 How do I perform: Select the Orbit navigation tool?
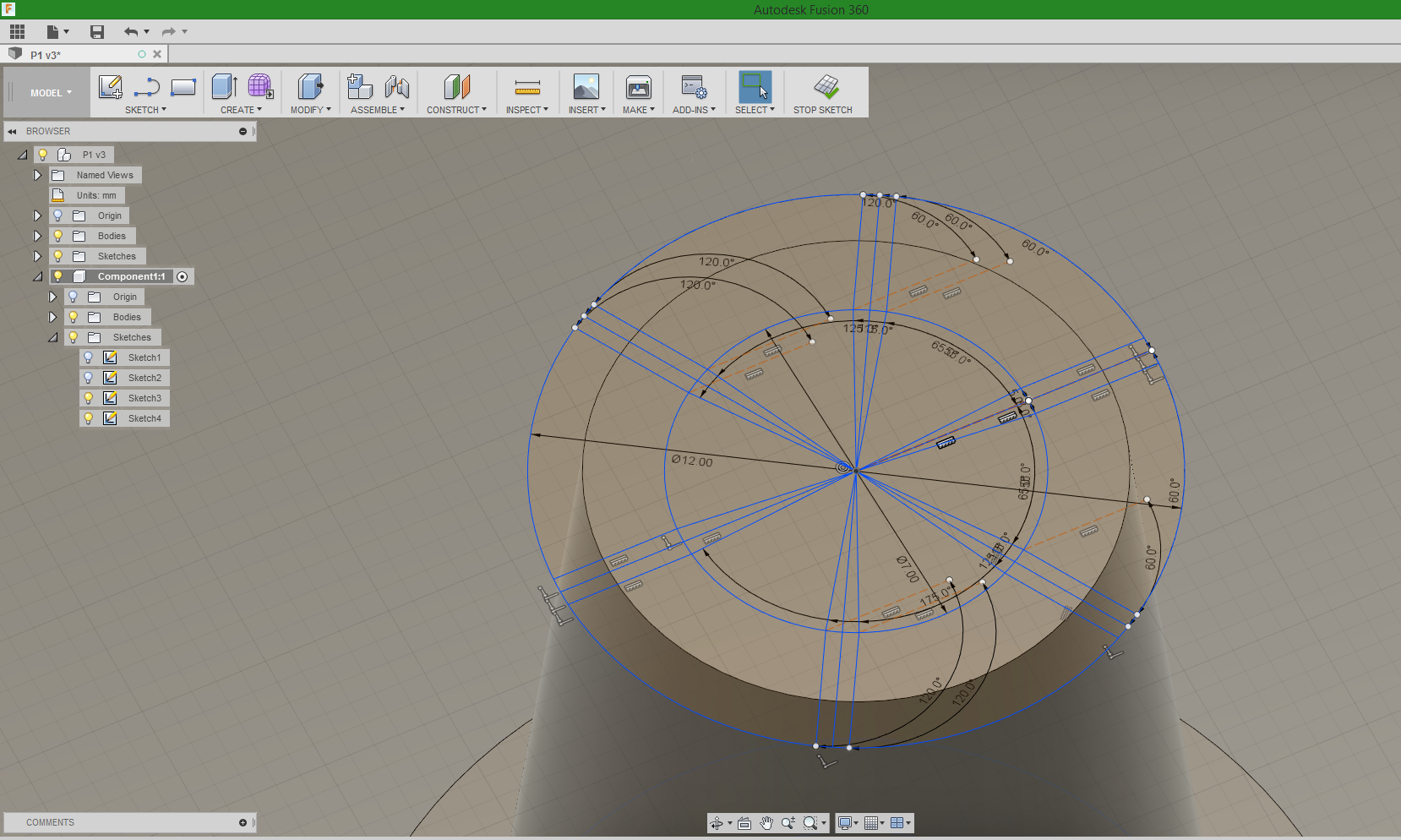(717, 823)
